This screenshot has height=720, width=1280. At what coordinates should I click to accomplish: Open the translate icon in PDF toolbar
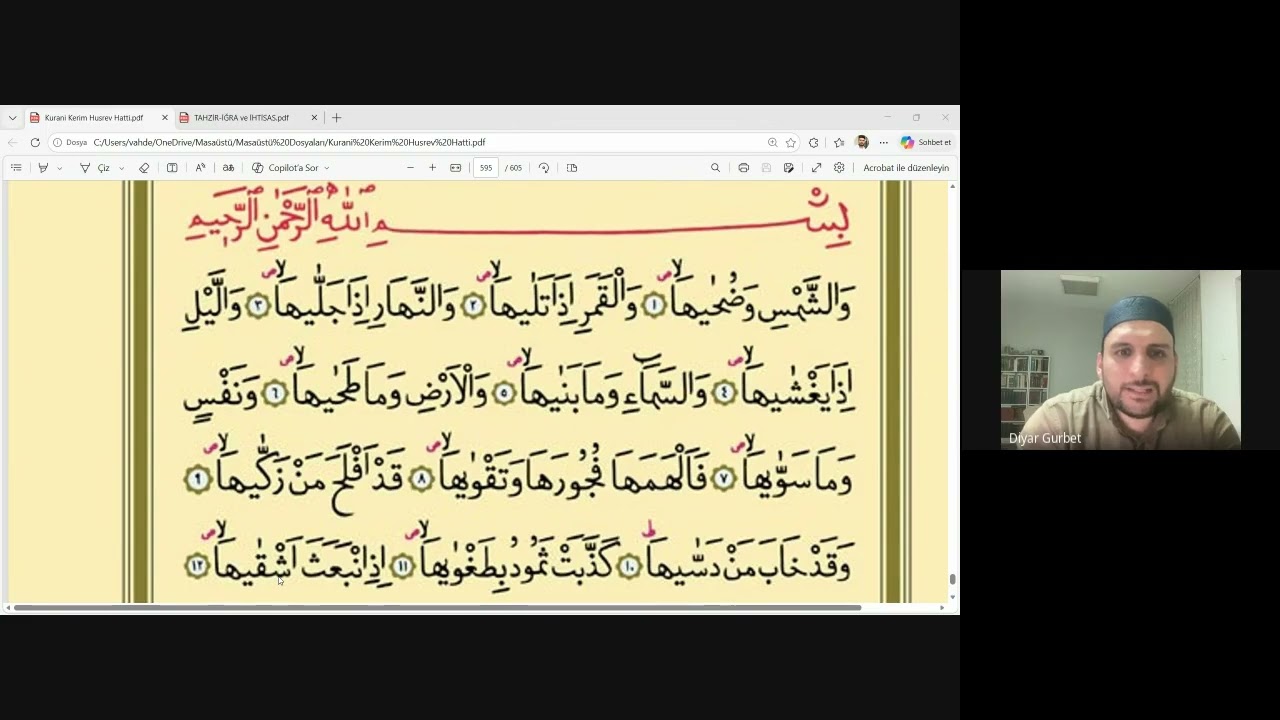pyautogui.click(x=228, y=168)
